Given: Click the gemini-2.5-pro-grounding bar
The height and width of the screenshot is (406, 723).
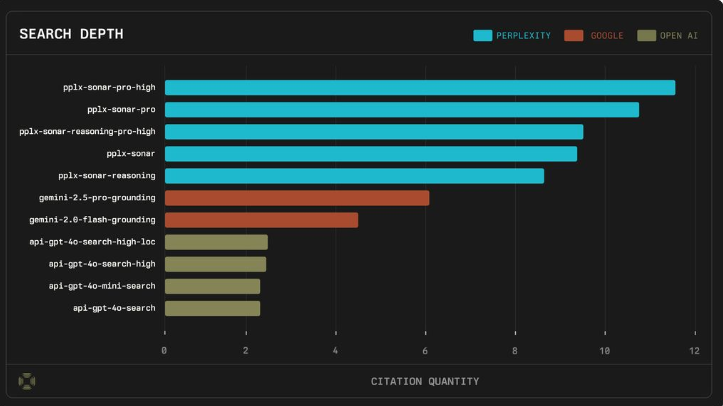Looking at the screenshot, I should point(297,198).
